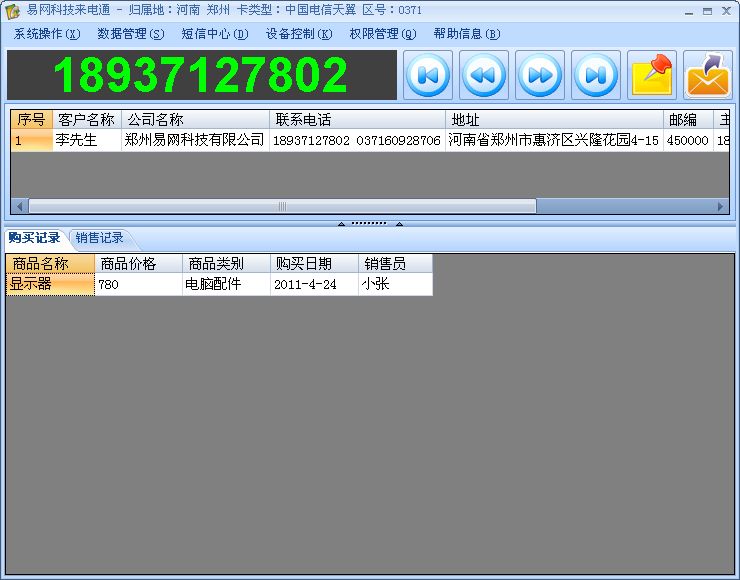Collapse panel using left splitter arrow
The height and width of the screenshot is (580, 740).
(x=341, y=224)
